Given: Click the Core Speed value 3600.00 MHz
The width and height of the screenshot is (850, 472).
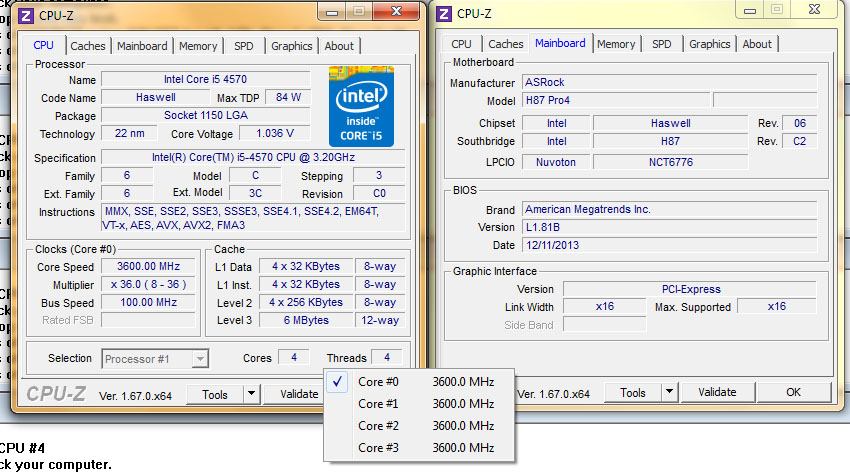Looking at the screenshot, I should coord(149,267).
